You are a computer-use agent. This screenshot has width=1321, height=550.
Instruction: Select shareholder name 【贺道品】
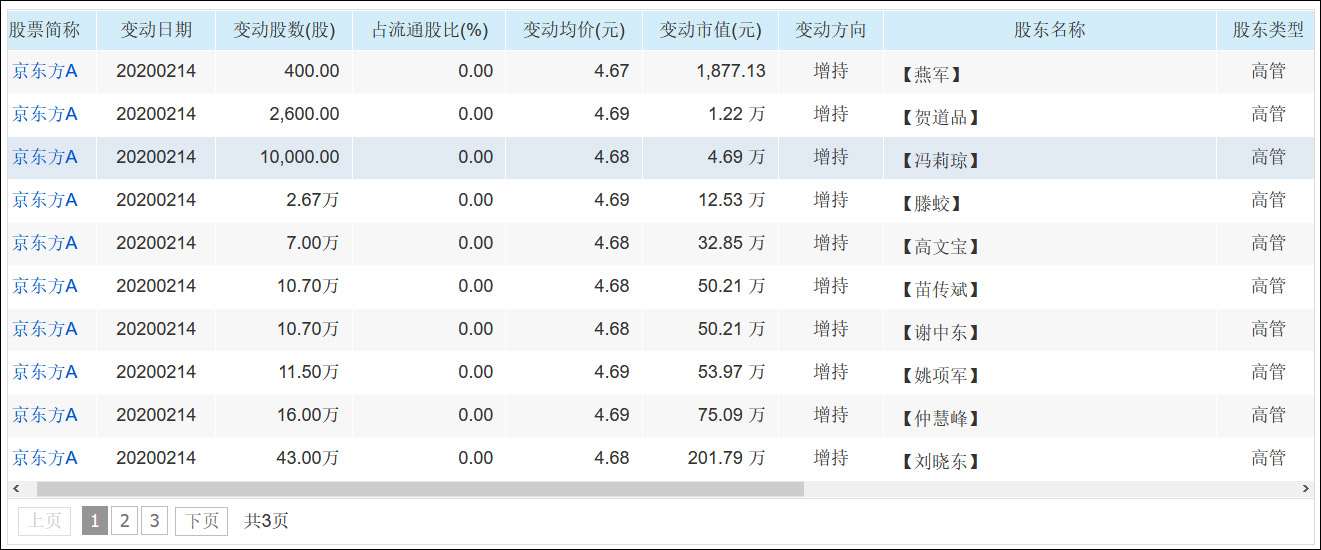tap(940, 117)
